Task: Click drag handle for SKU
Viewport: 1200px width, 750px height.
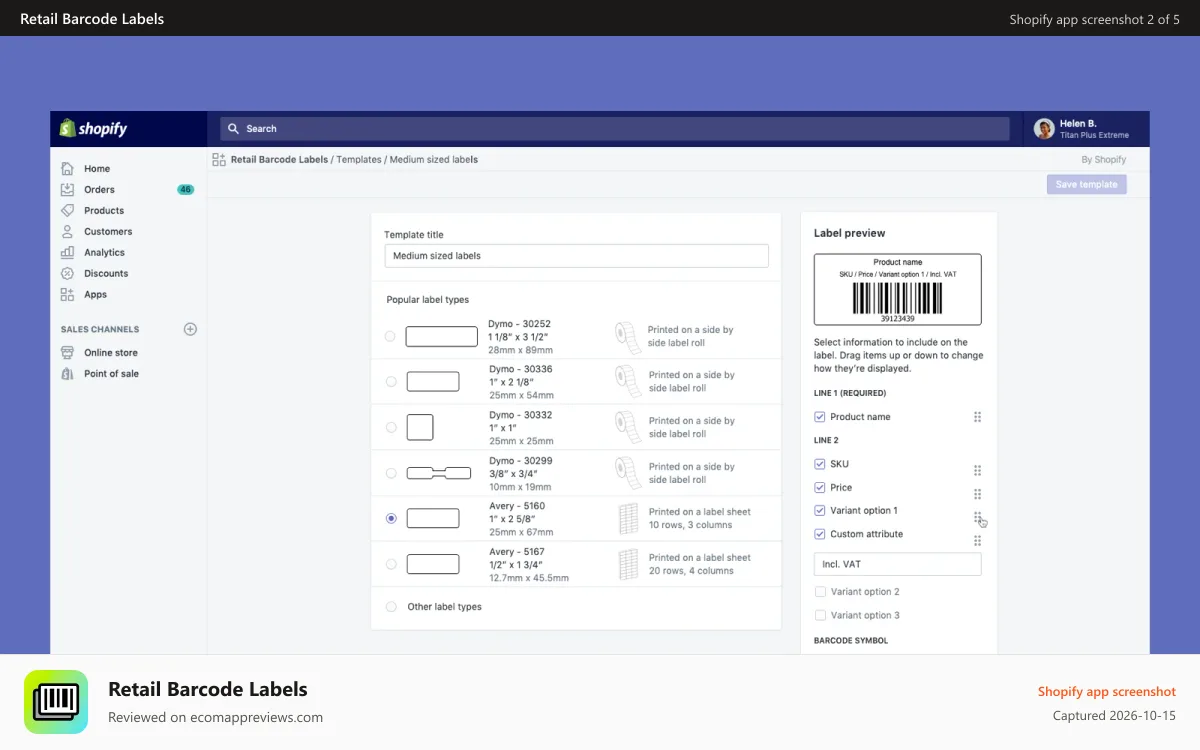Action: pyautogui.click(x=977, y=470)
